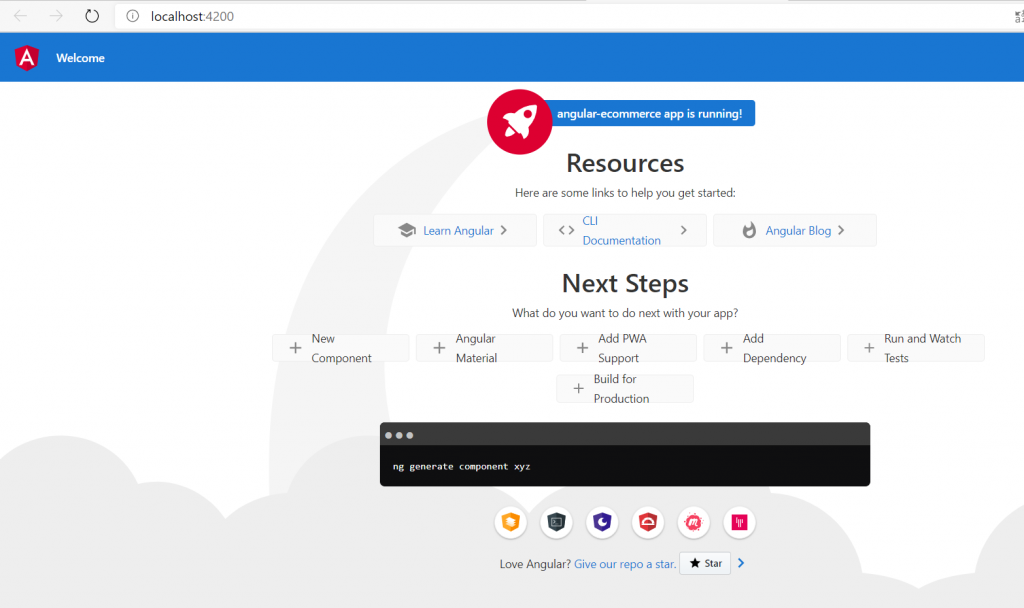Click the angular-ecommerce app is running banner
1024x608 pixels.
[x=649, y=114]
